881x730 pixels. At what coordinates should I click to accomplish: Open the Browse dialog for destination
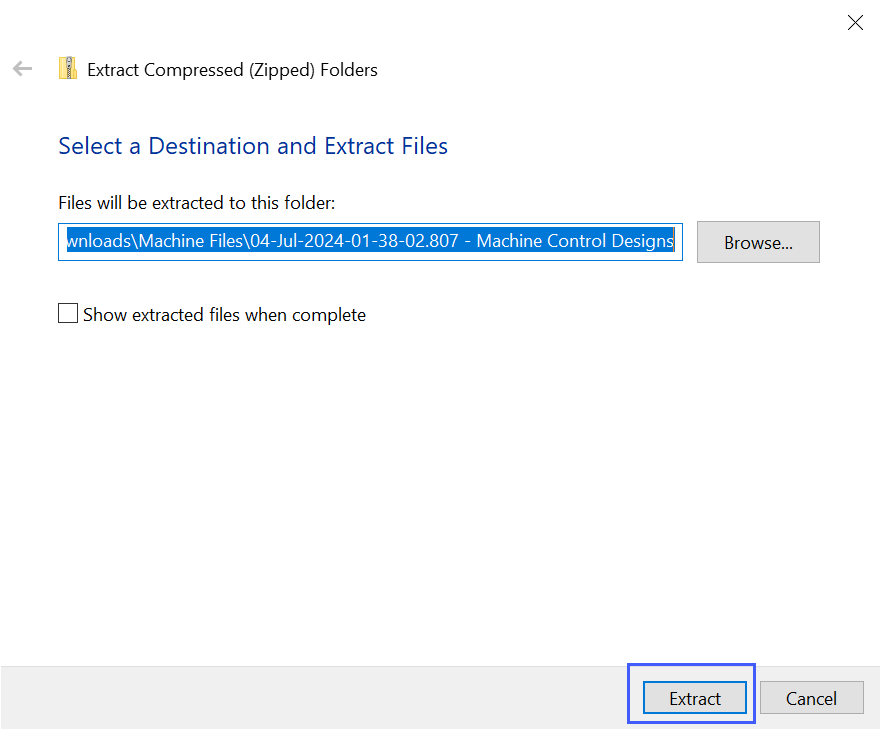tap(757, 242)
